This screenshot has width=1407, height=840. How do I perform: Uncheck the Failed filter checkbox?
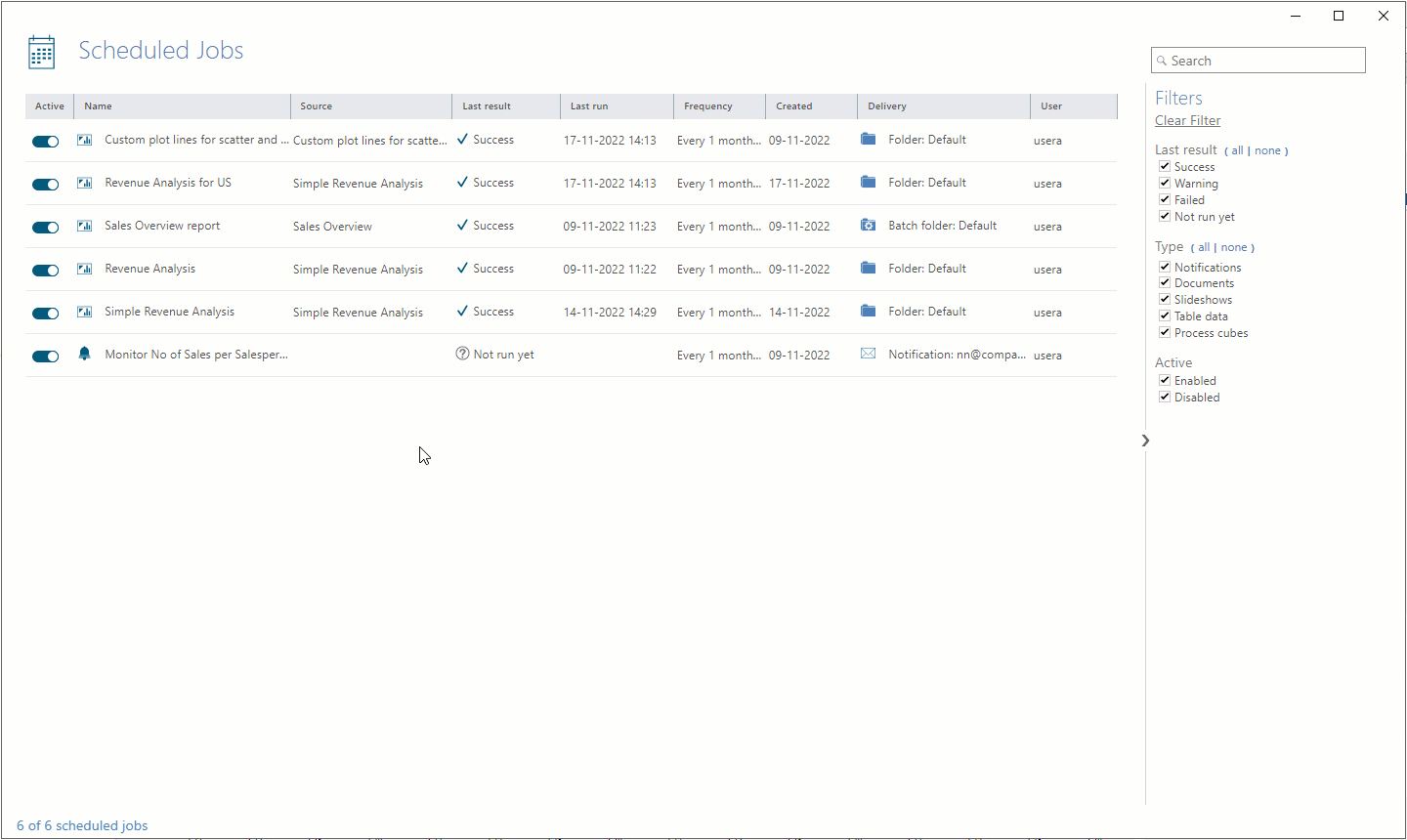[x=1165, y=199]
